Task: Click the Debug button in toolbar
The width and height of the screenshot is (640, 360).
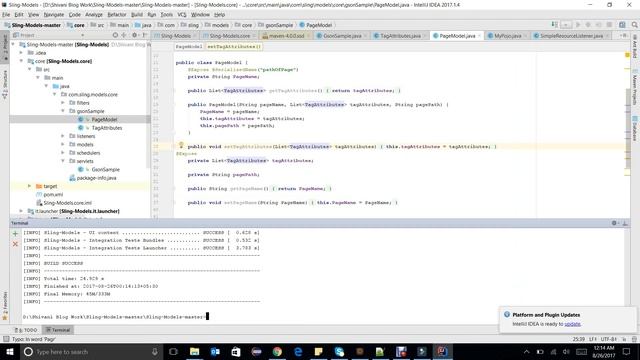Action: (588, 25)
